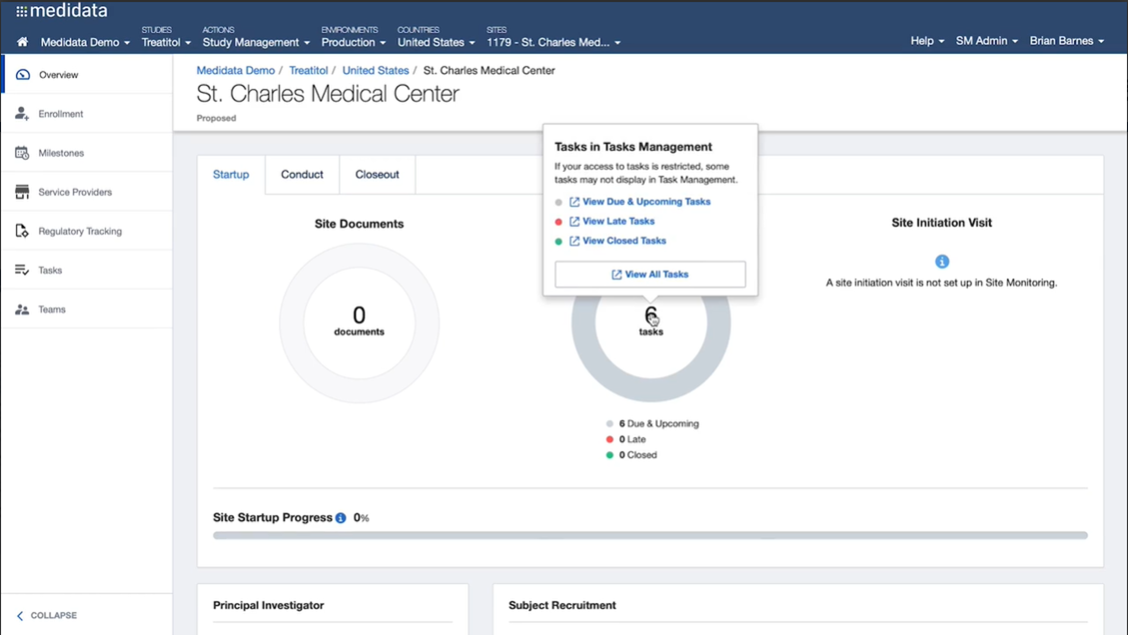Click the Treatitol breadcrumb link

click(308, 70)
